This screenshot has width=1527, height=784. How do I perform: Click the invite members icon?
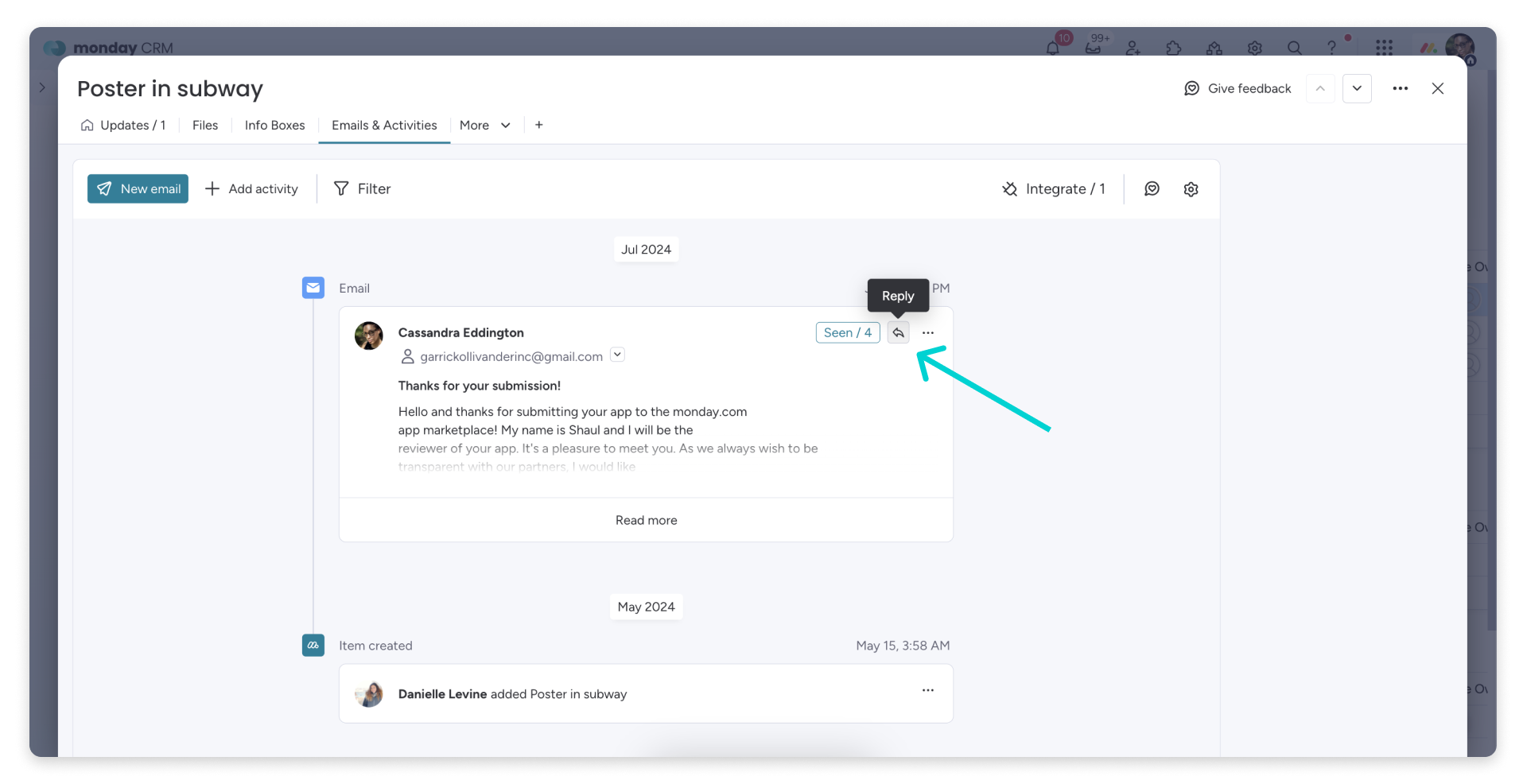pyautogui.click(x=1133, y=48)
